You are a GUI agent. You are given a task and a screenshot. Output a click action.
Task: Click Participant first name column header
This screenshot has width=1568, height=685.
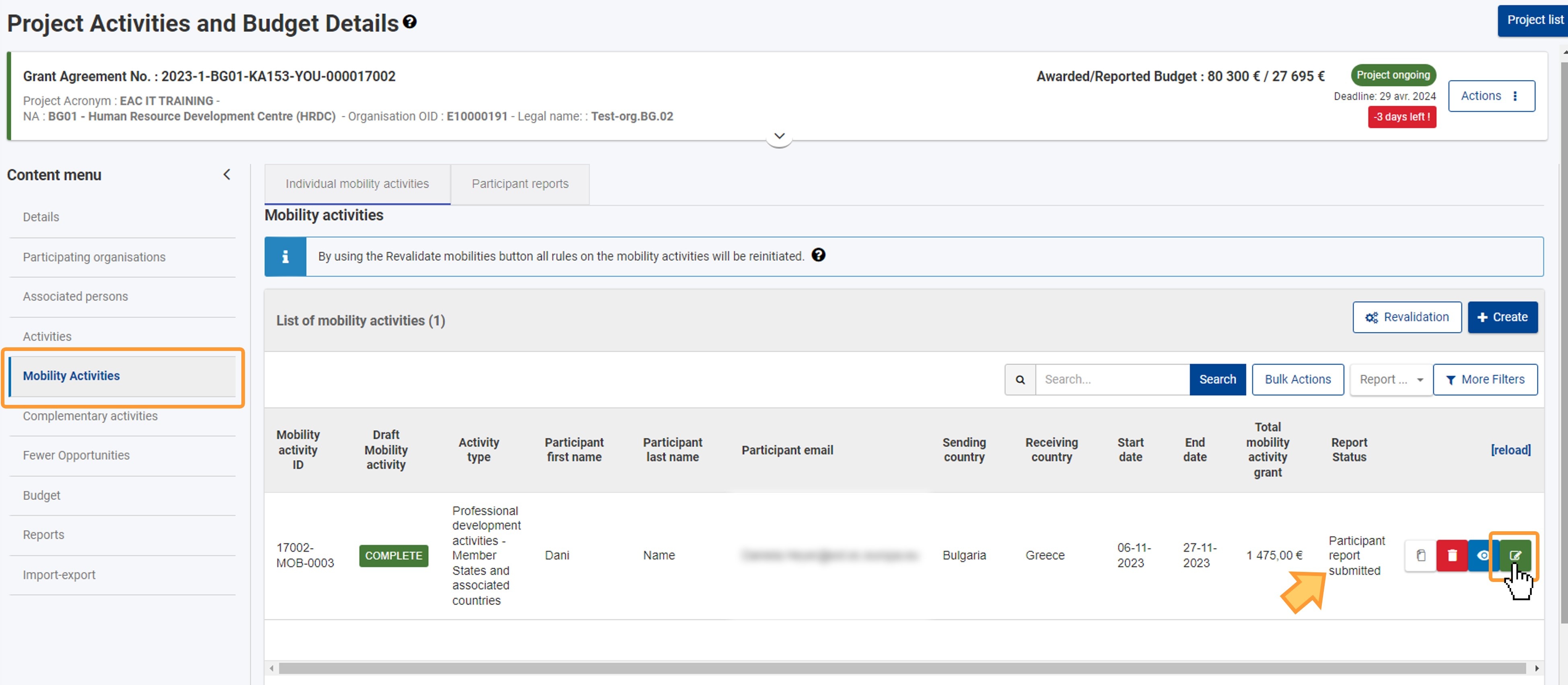point(574,450)
